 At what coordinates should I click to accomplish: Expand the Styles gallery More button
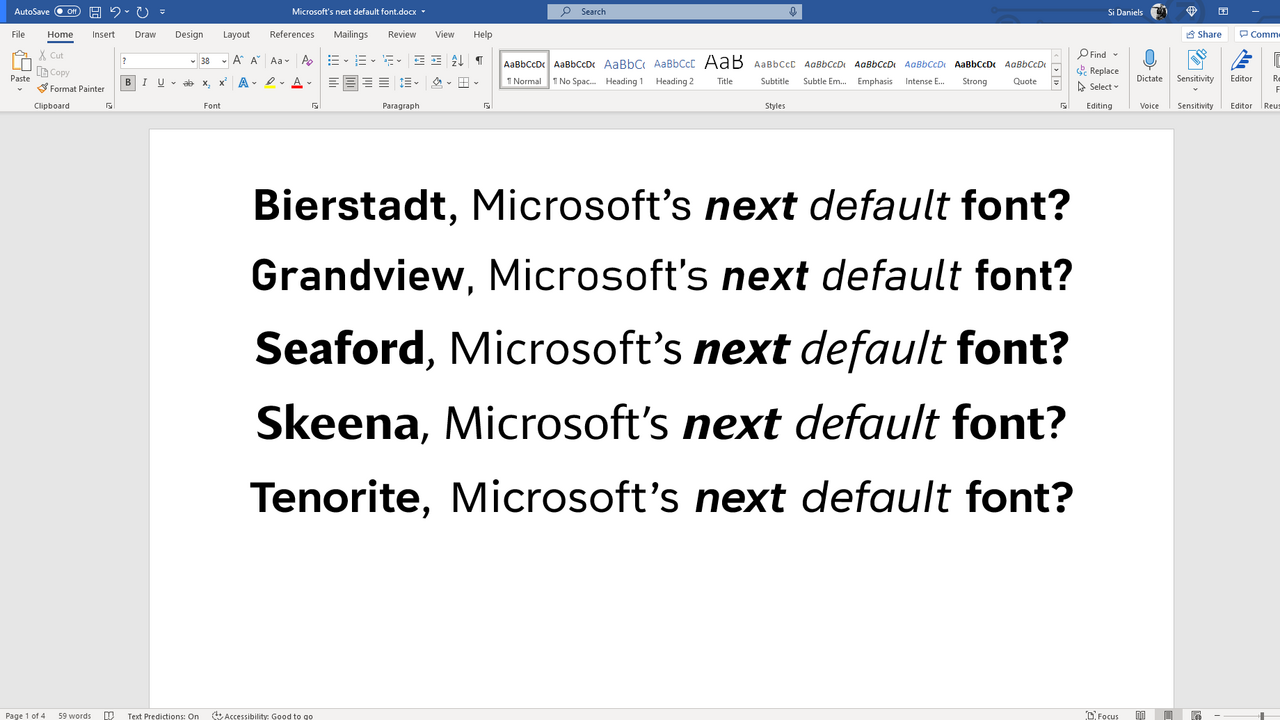(1057, 83)
